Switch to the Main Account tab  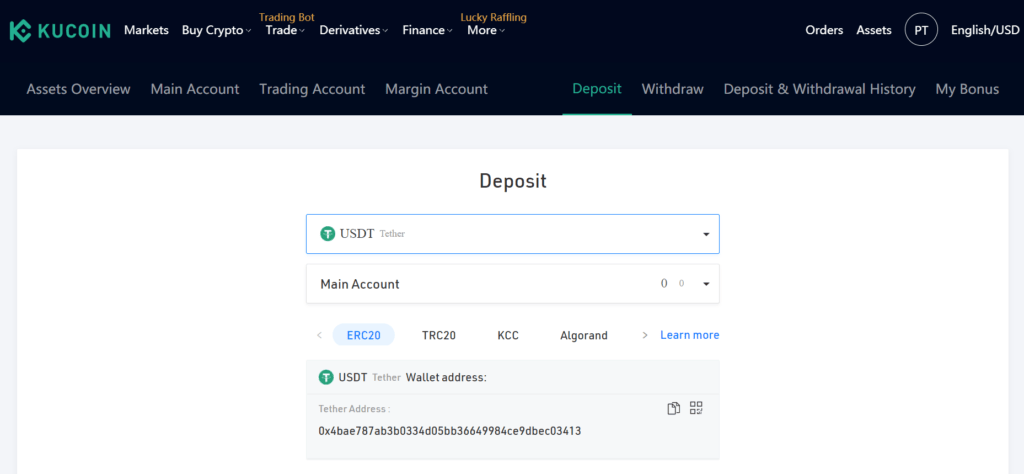point(195,89)
